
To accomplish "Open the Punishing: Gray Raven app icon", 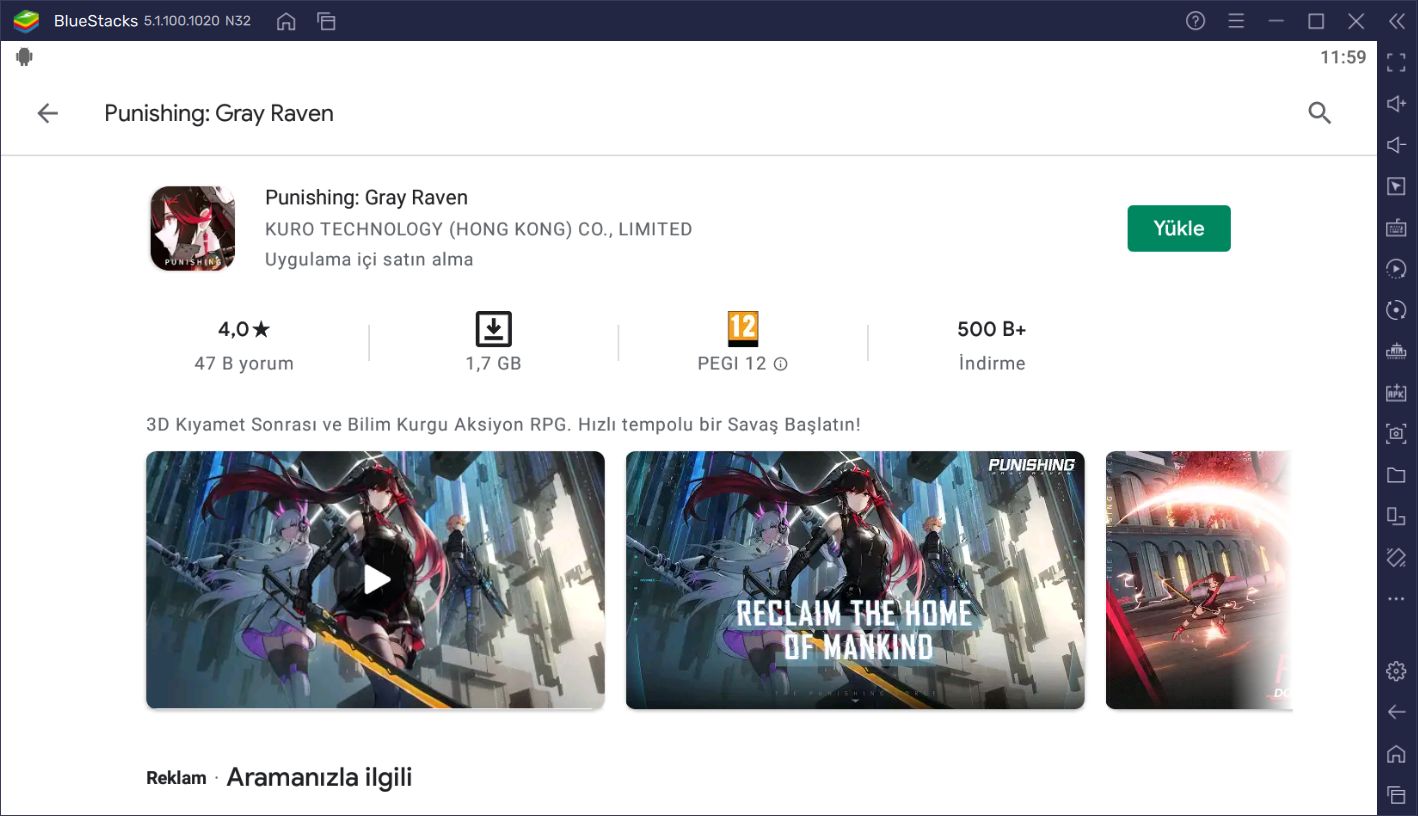I will pos(192,228).
